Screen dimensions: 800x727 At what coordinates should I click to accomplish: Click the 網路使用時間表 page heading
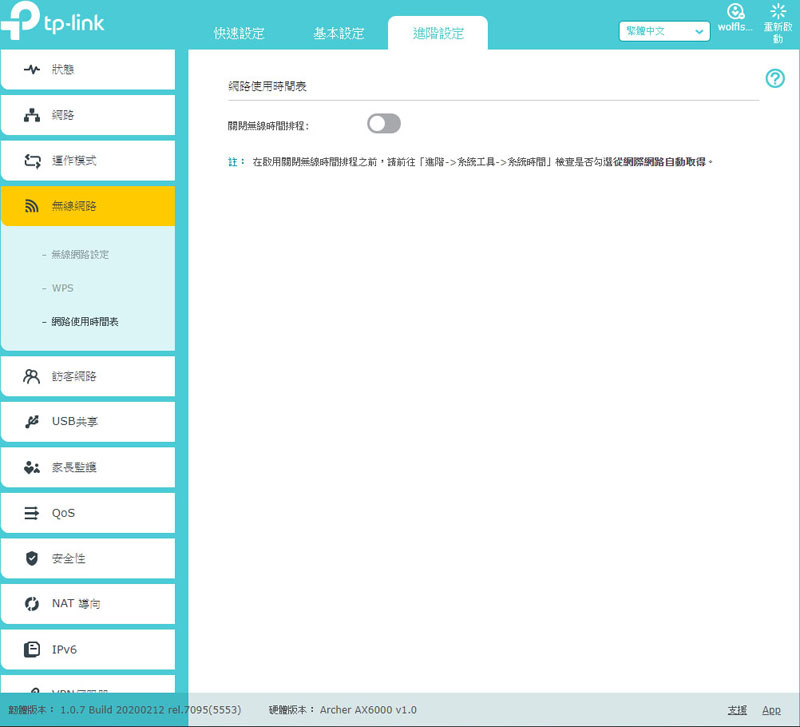point(267,86)
